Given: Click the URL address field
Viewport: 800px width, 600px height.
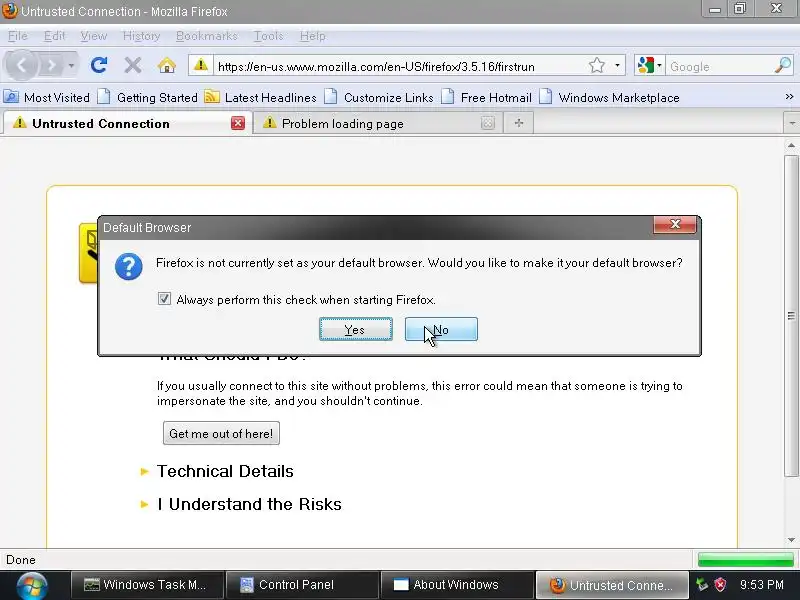Looking at the screenshot, I should (x=400, y=66).
